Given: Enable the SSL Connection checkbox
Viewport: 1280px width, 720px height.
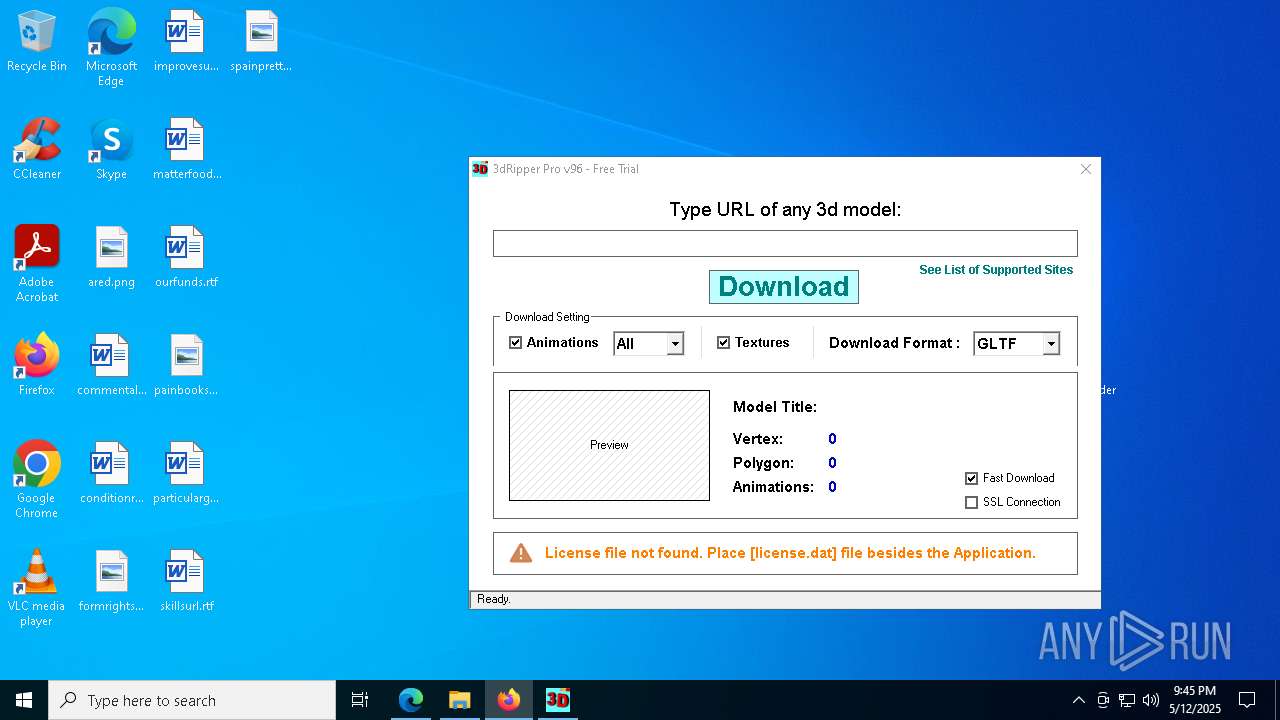Looking at the screenshot, I should click(971, 502).
